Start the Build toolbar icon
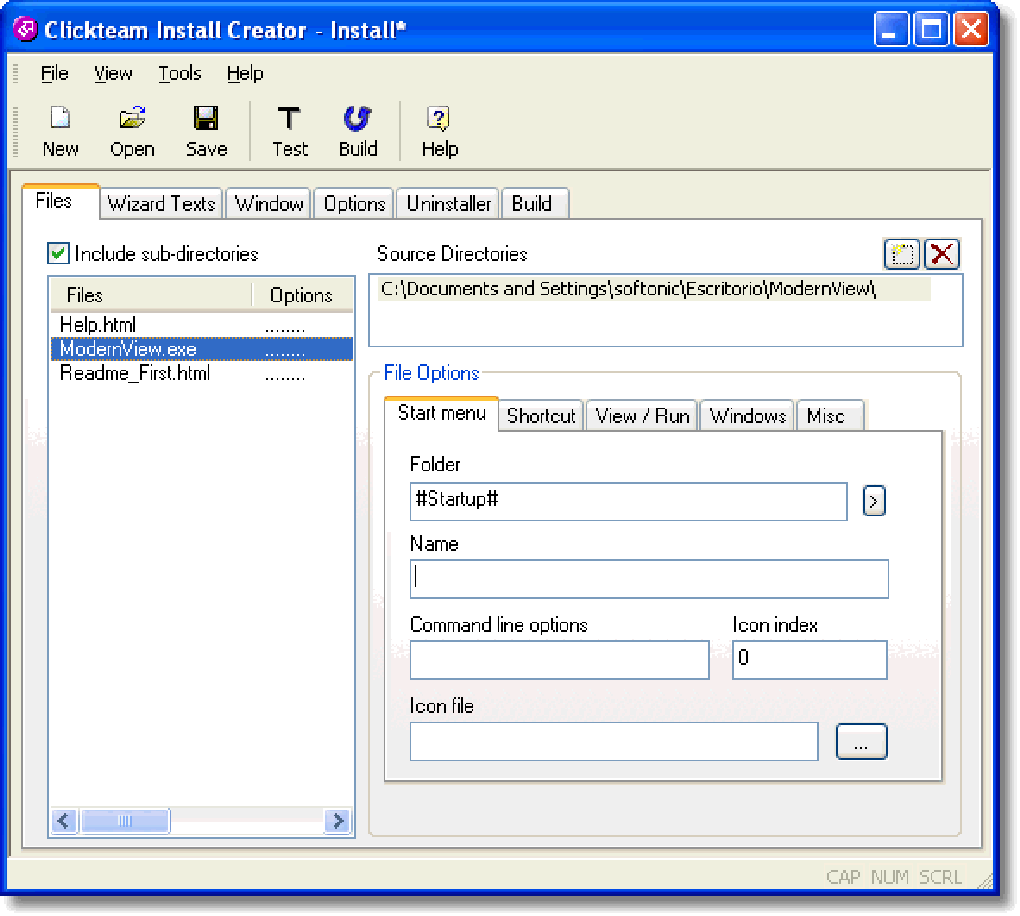Image resolution: width=1020 pixels, height=916 pixels. point(358,132)
